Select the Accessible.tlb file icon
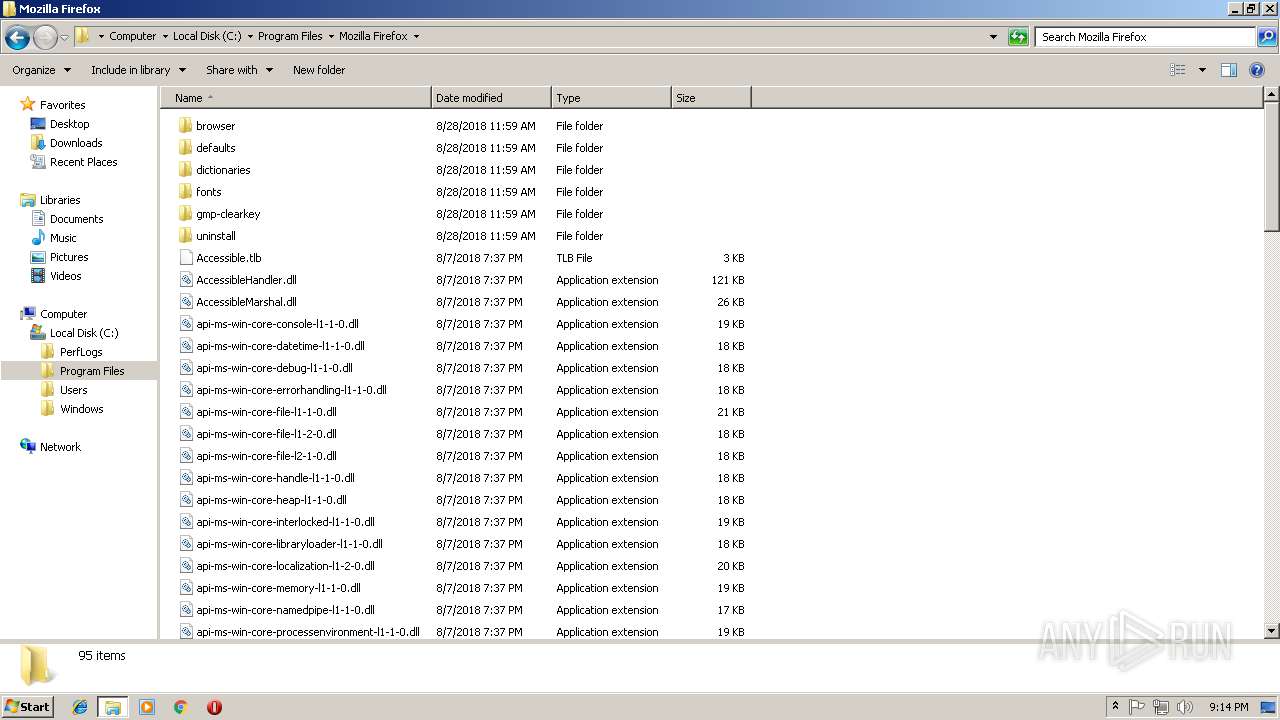Image resolution: width=1280 pixels, height=720 pixels. coord(186,258)
